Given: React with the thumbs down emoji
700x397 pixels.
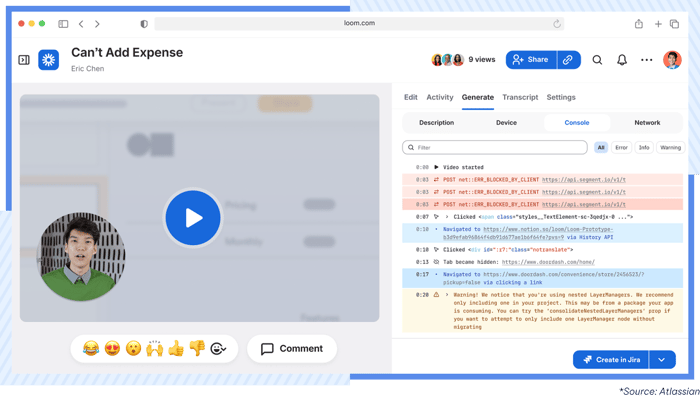Looking at the screenshot, I should click(197, 348).
